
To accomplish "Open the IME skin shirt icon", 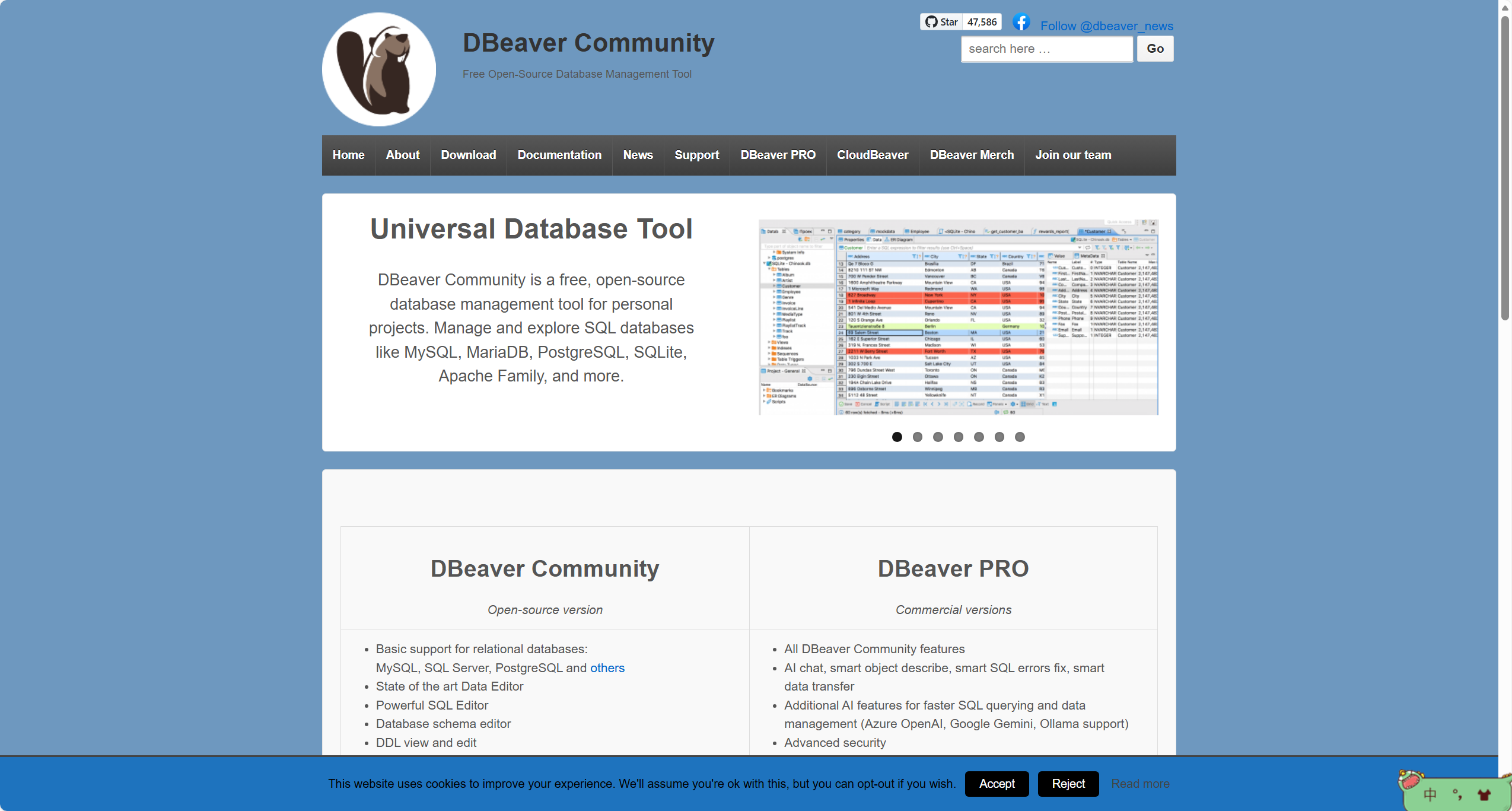I will point(1484,795).
